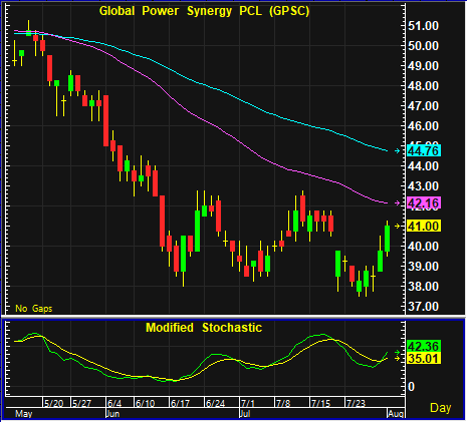Click the 37.00 price axis label
467x422 pixels.
coord(423,306)
